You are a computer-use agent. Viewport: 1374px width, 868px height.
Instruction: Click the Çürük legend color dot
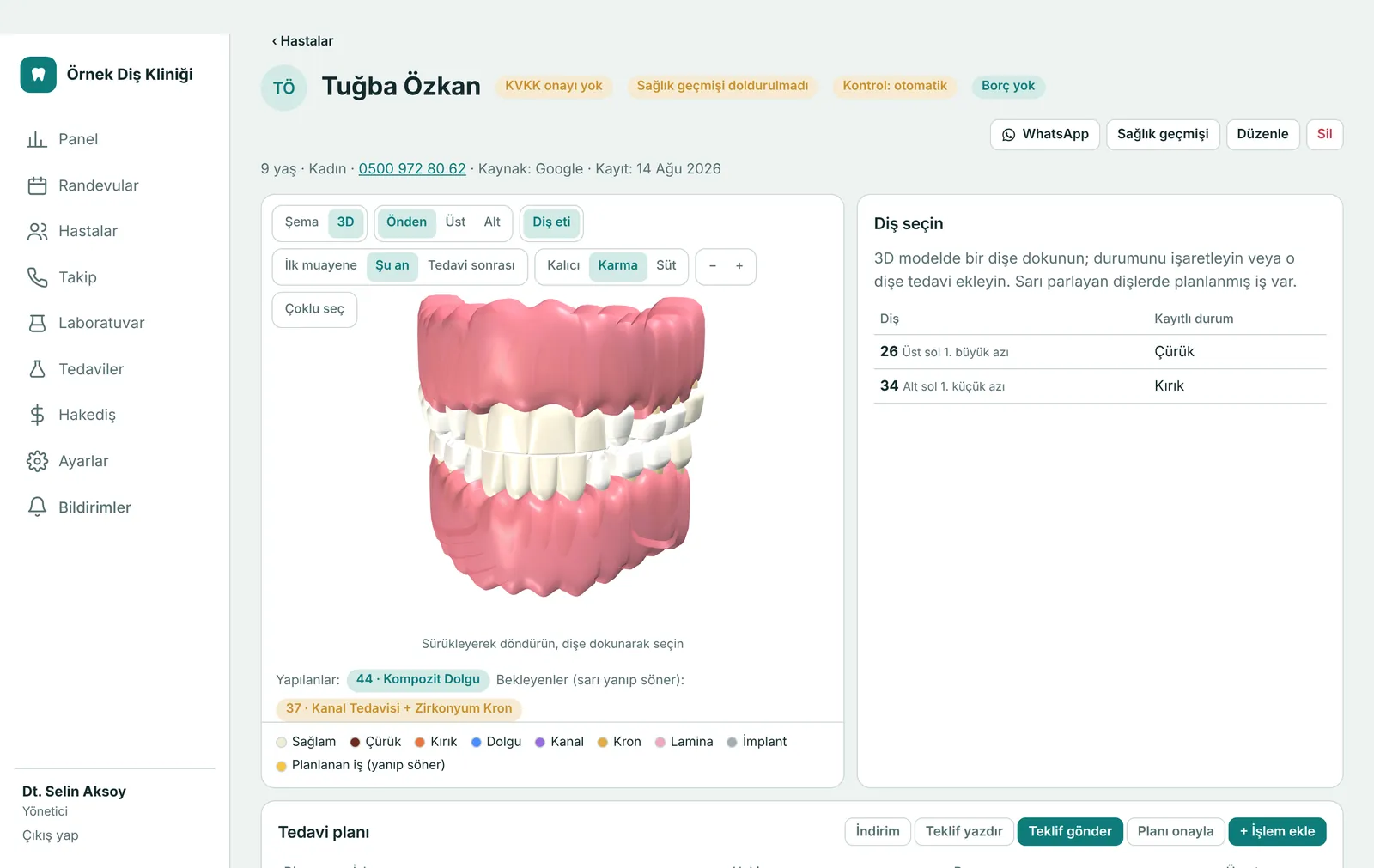[355, 743]
